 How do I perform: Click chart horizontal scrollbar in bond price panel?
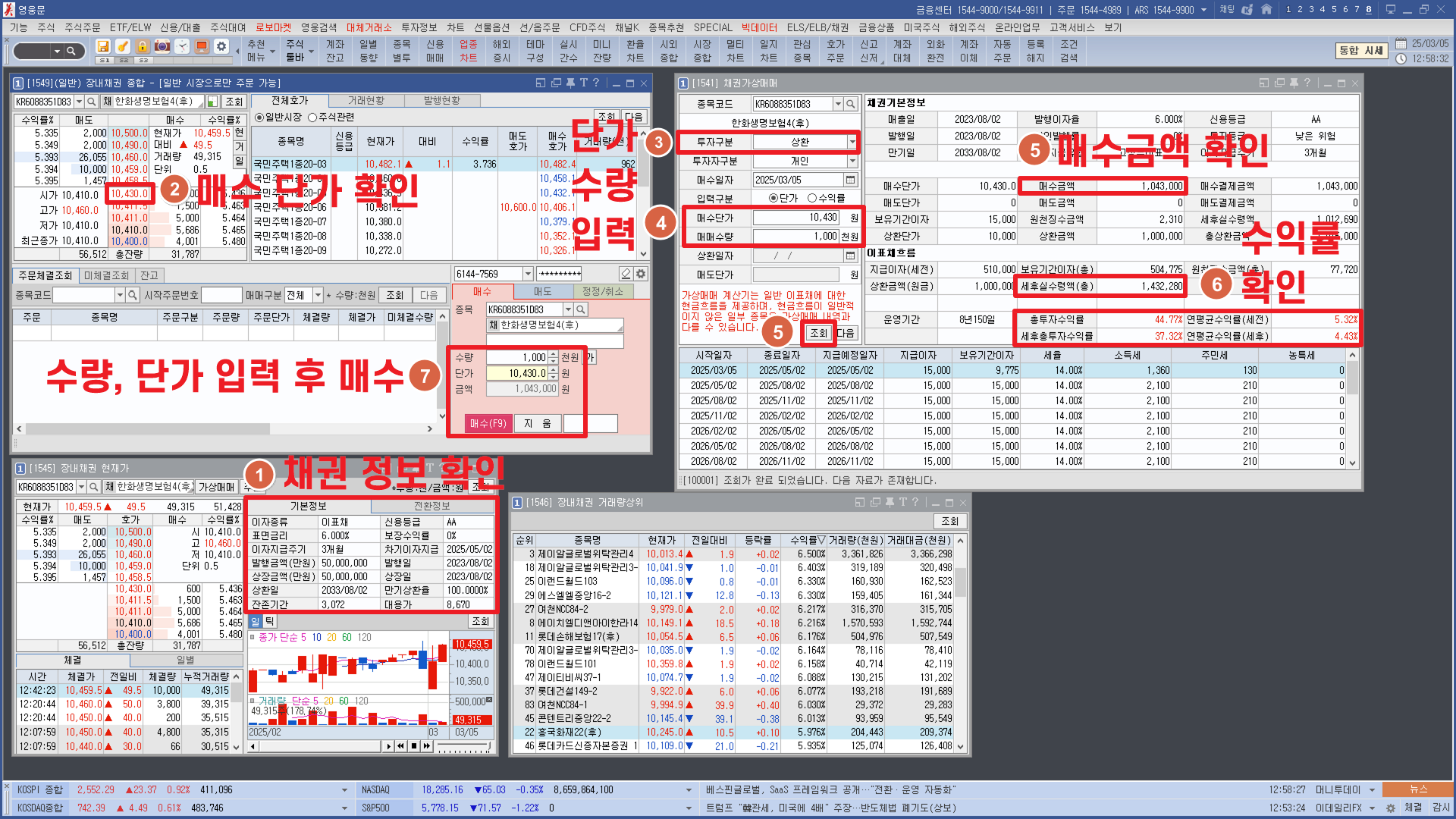pyautogui.click(x=318, y=746)
